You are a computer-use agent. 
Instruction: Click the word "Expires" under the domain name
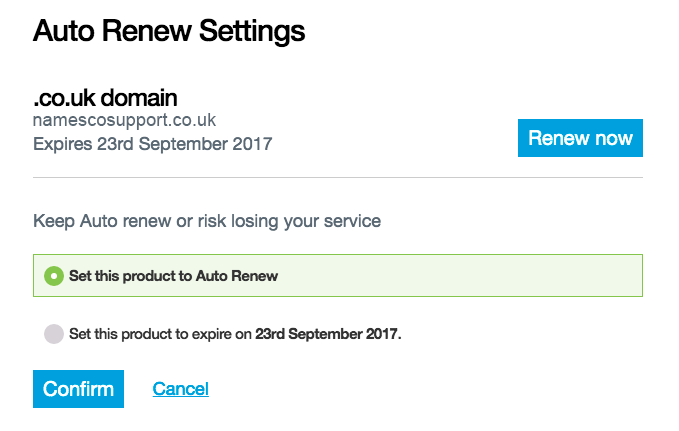click(x=63, y=144)
